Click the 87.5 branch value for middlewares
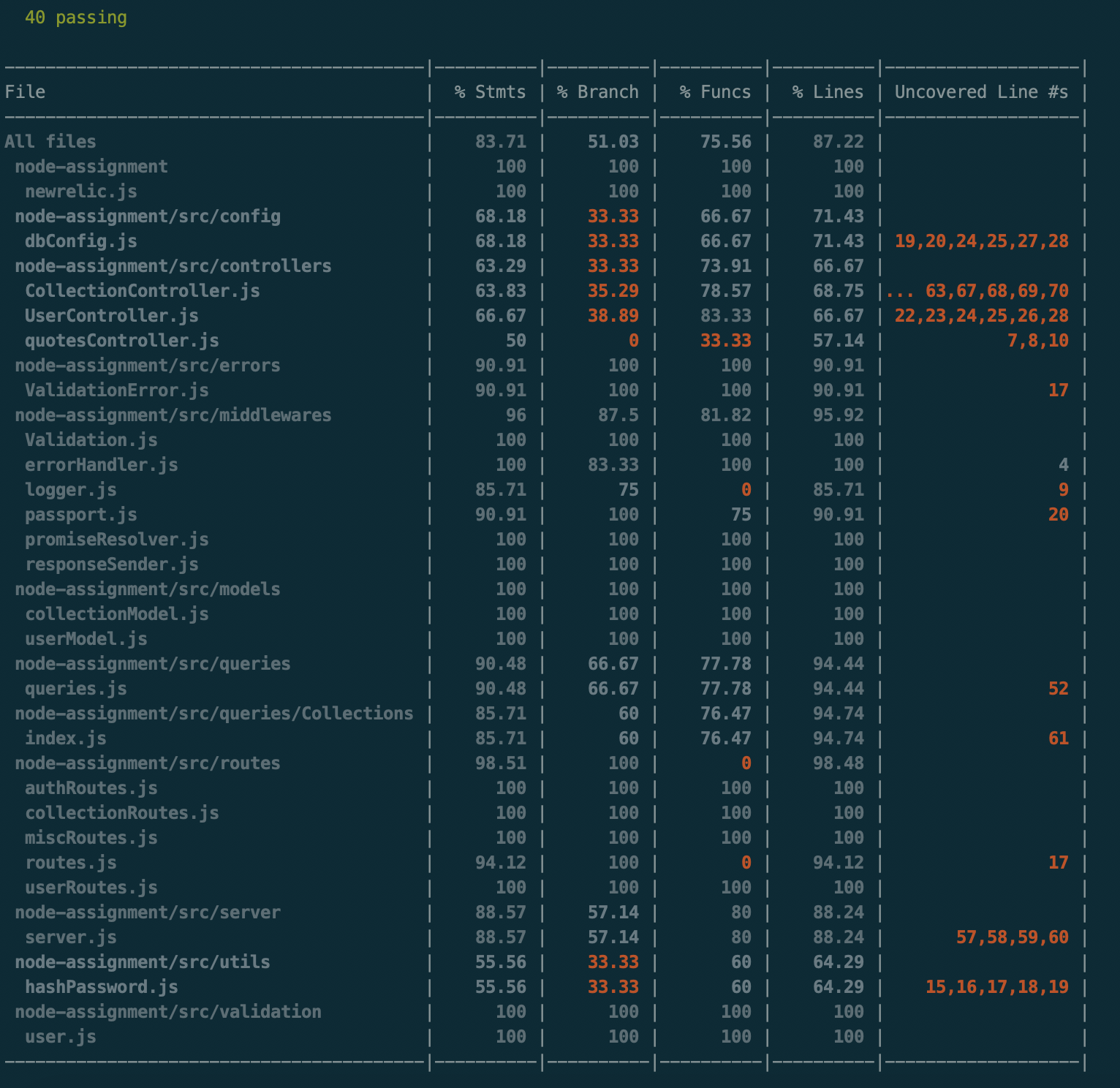 618,415
